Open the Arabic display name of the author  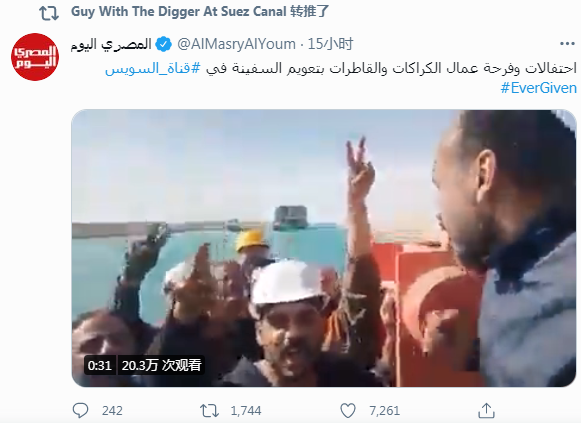click(x=111, y=44)
